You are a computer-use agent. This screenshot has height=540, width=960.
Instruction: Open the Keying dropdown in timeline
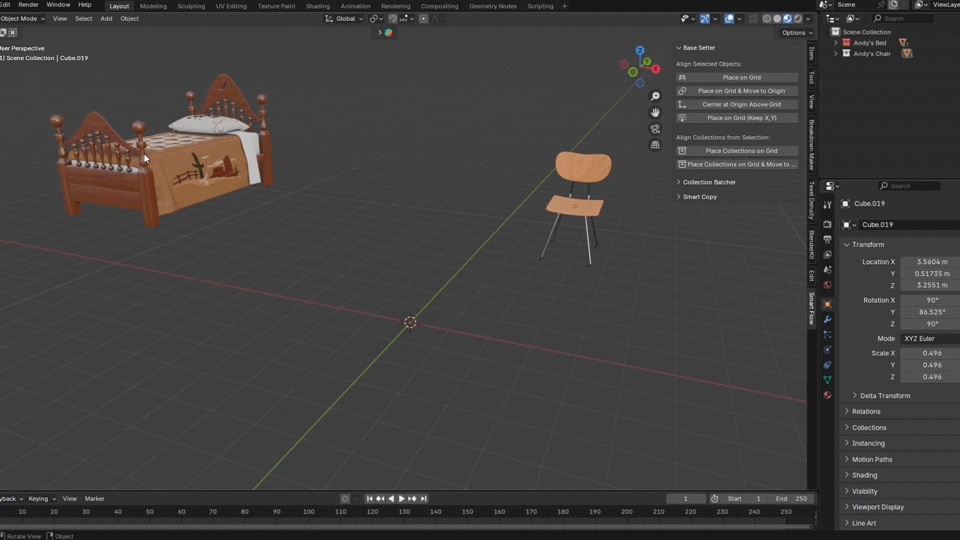42,499
